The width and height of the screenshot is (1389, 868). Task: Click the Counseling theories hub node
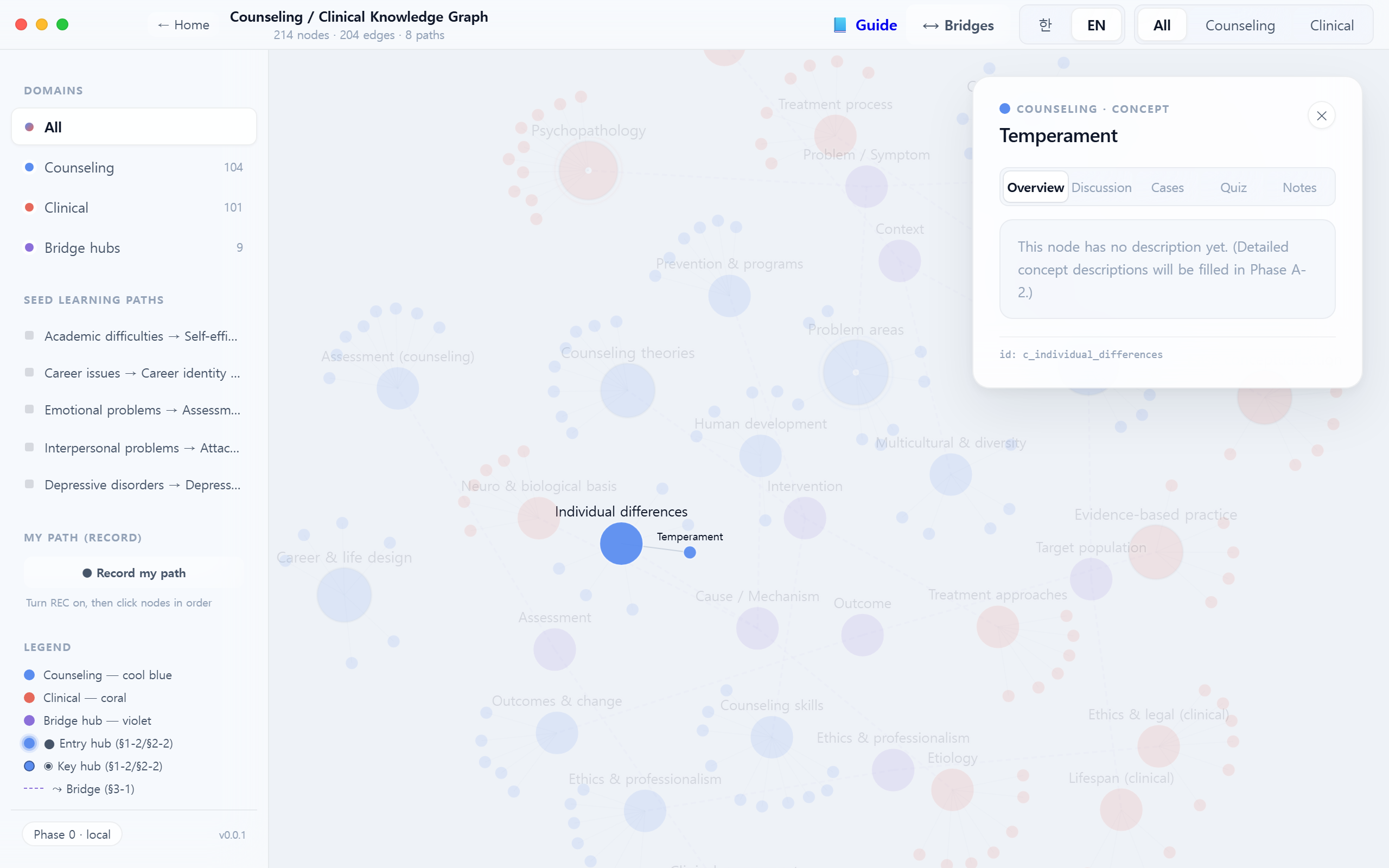tap(627, 391)
